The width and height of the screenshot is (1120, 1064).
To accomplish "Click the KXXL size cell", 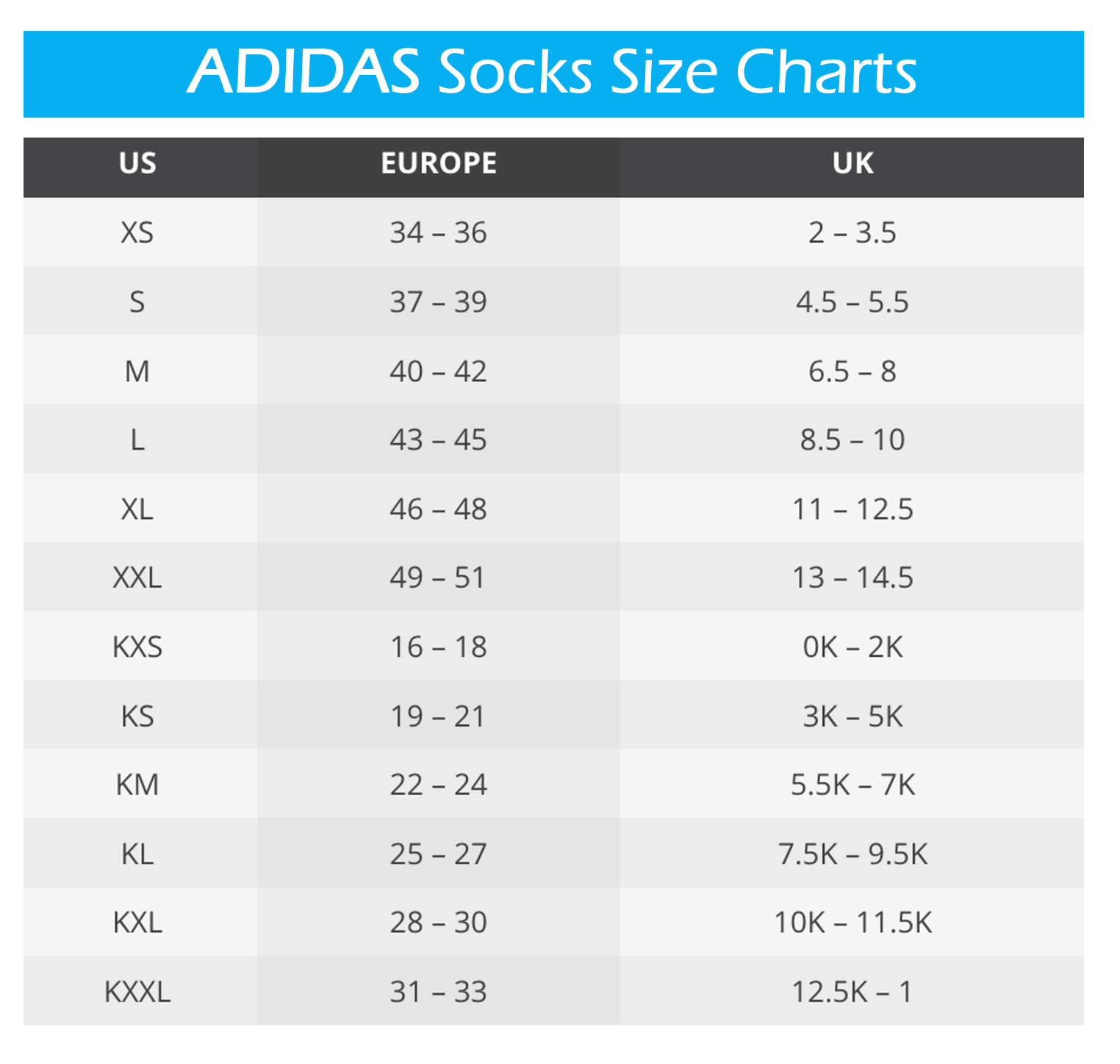I will point(137,991).
